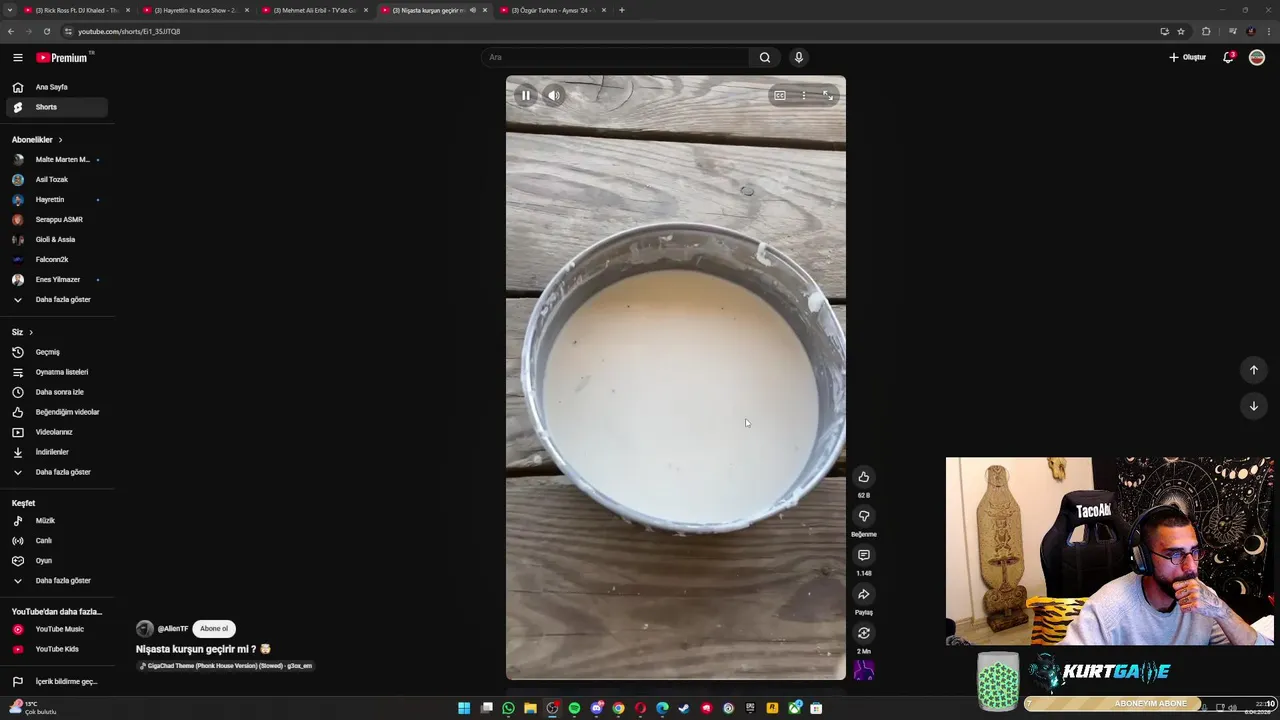Open the Enes Yilmazer channel
The width and height of the screenshot is (1280, 720).
pos(57,280)
